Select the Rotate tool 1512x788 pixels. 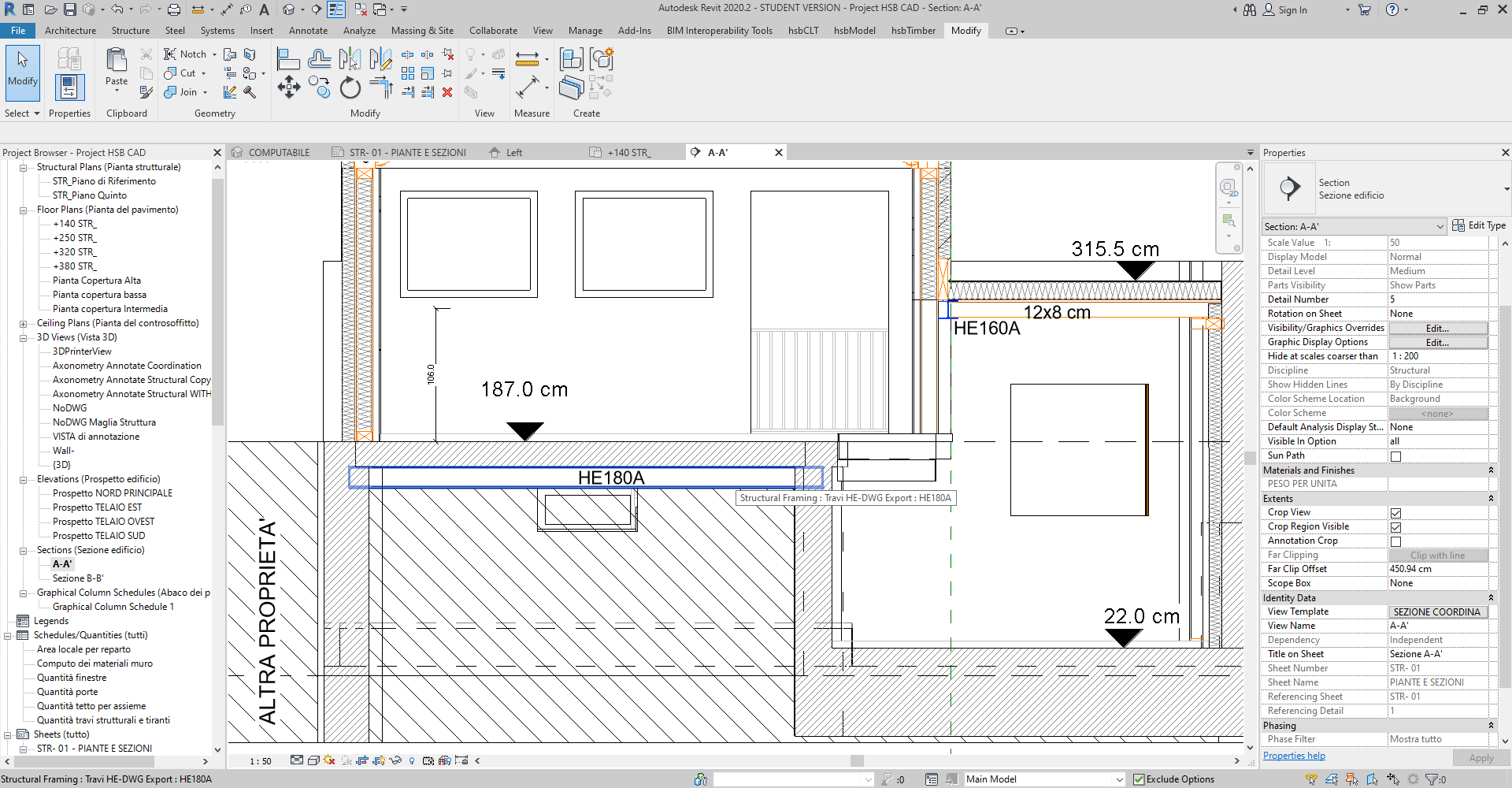click(x=350, y=87)
